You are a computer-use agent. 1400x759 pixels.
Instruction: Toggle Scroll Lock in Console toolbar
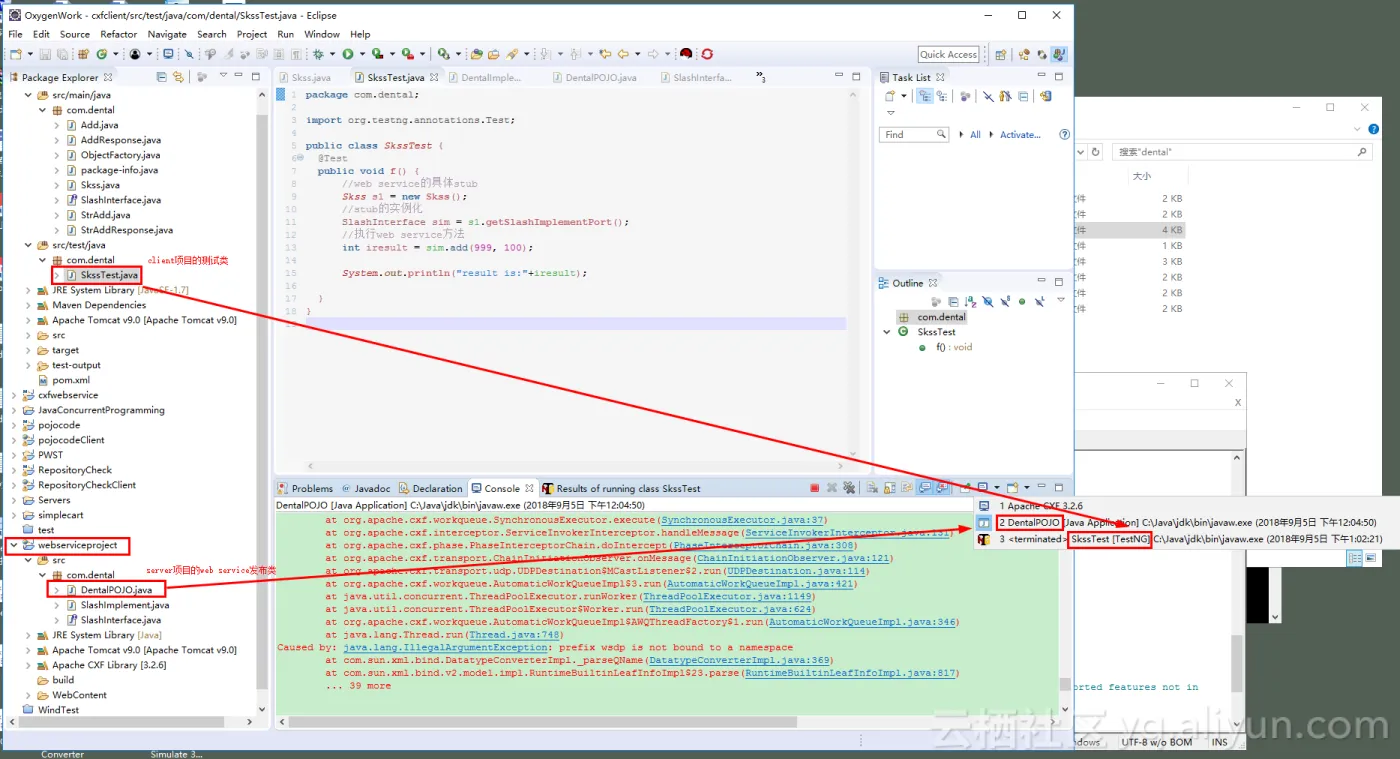(x=890, y=488)
